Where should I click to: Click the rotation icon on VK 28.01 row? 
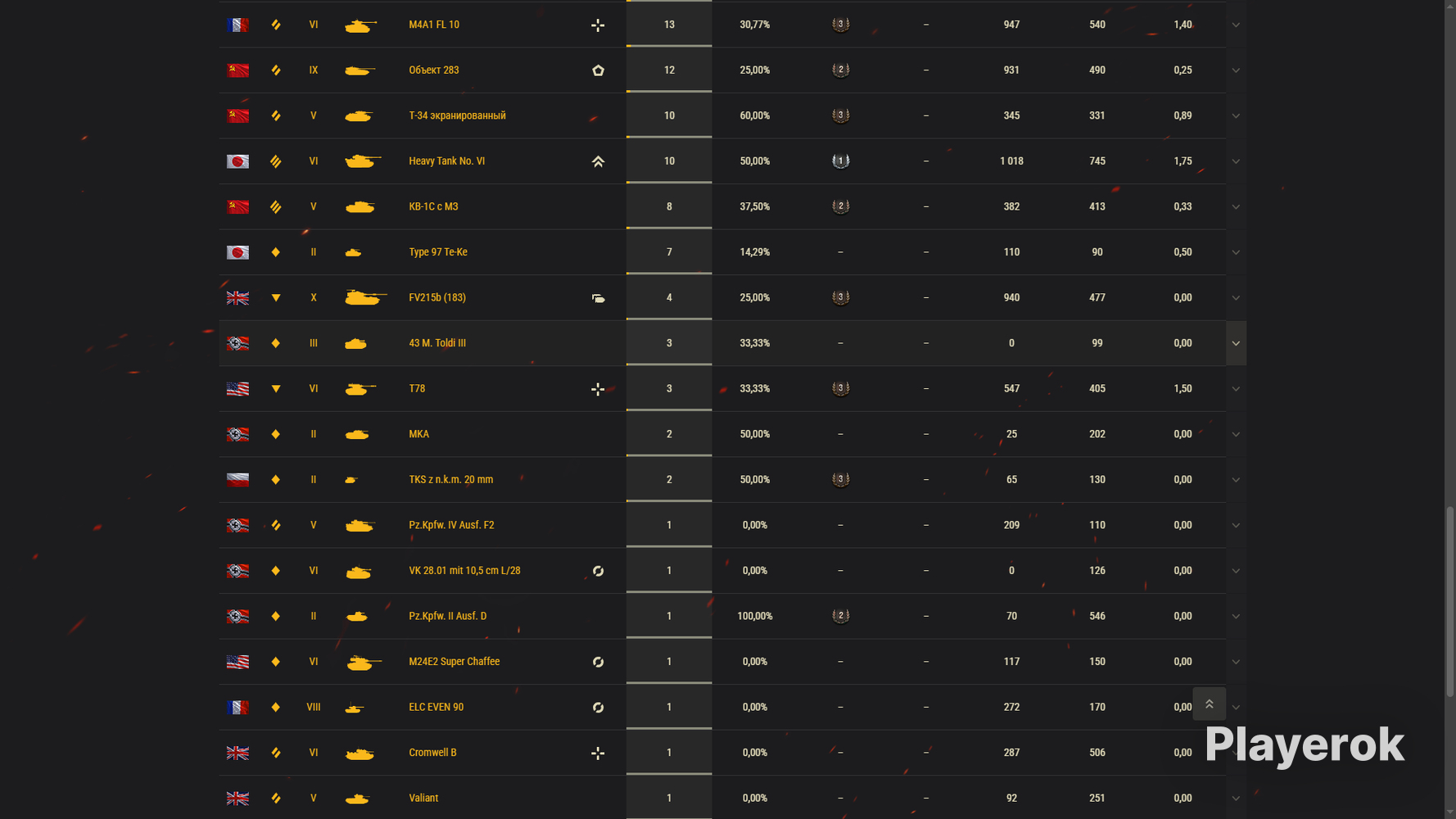coord(598,571)
